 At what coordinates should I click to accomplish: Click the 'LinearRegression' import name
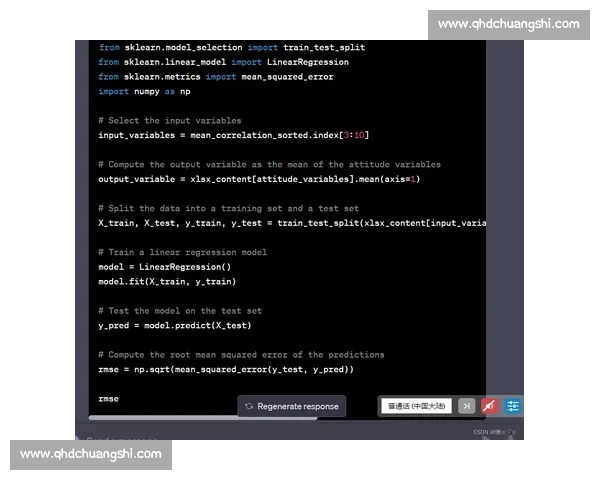(308, 62)
